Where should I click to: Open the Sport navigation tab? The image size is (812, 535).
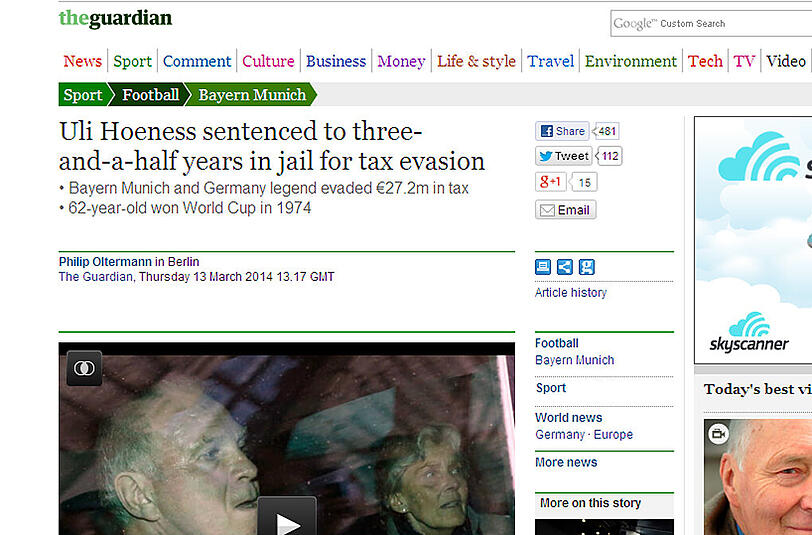(132, 61)
